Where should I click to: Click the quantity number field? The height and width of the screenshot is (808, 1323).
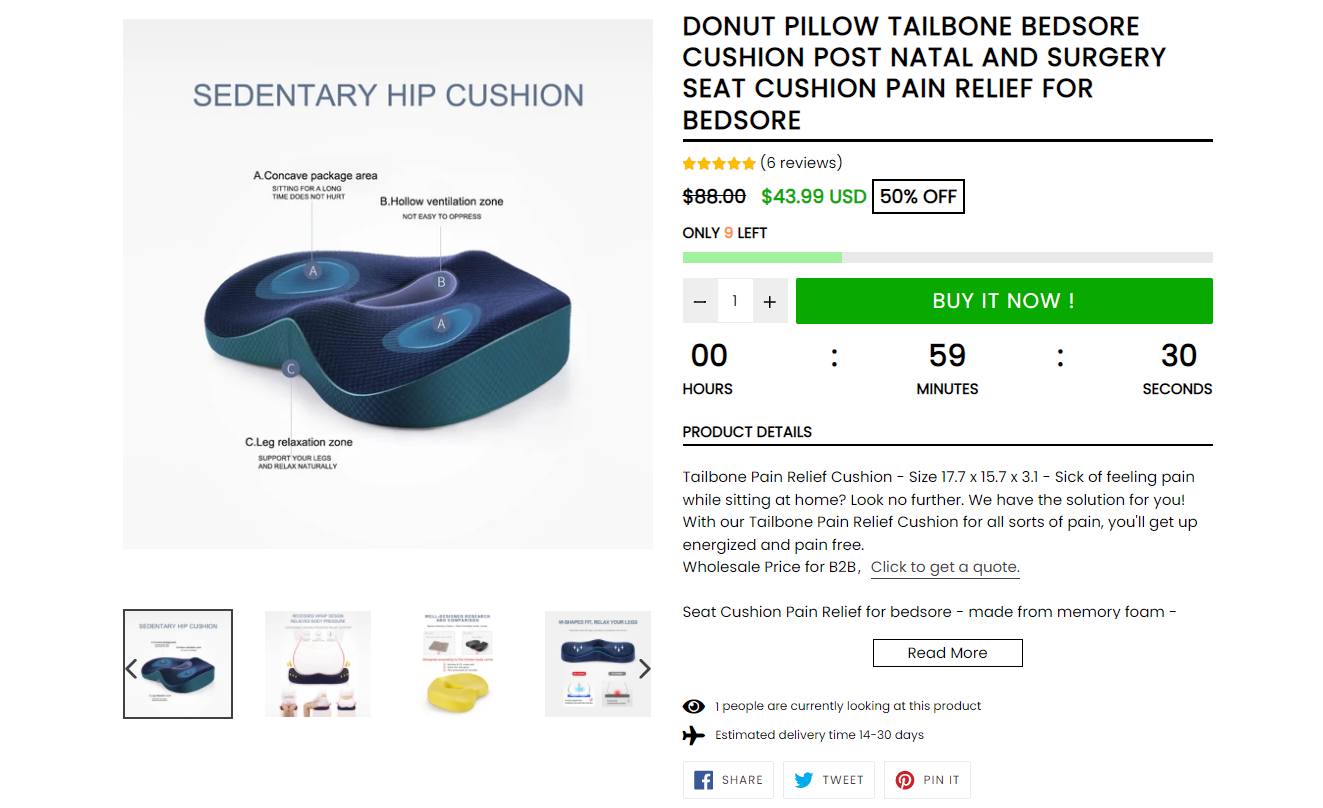point(735,301)
